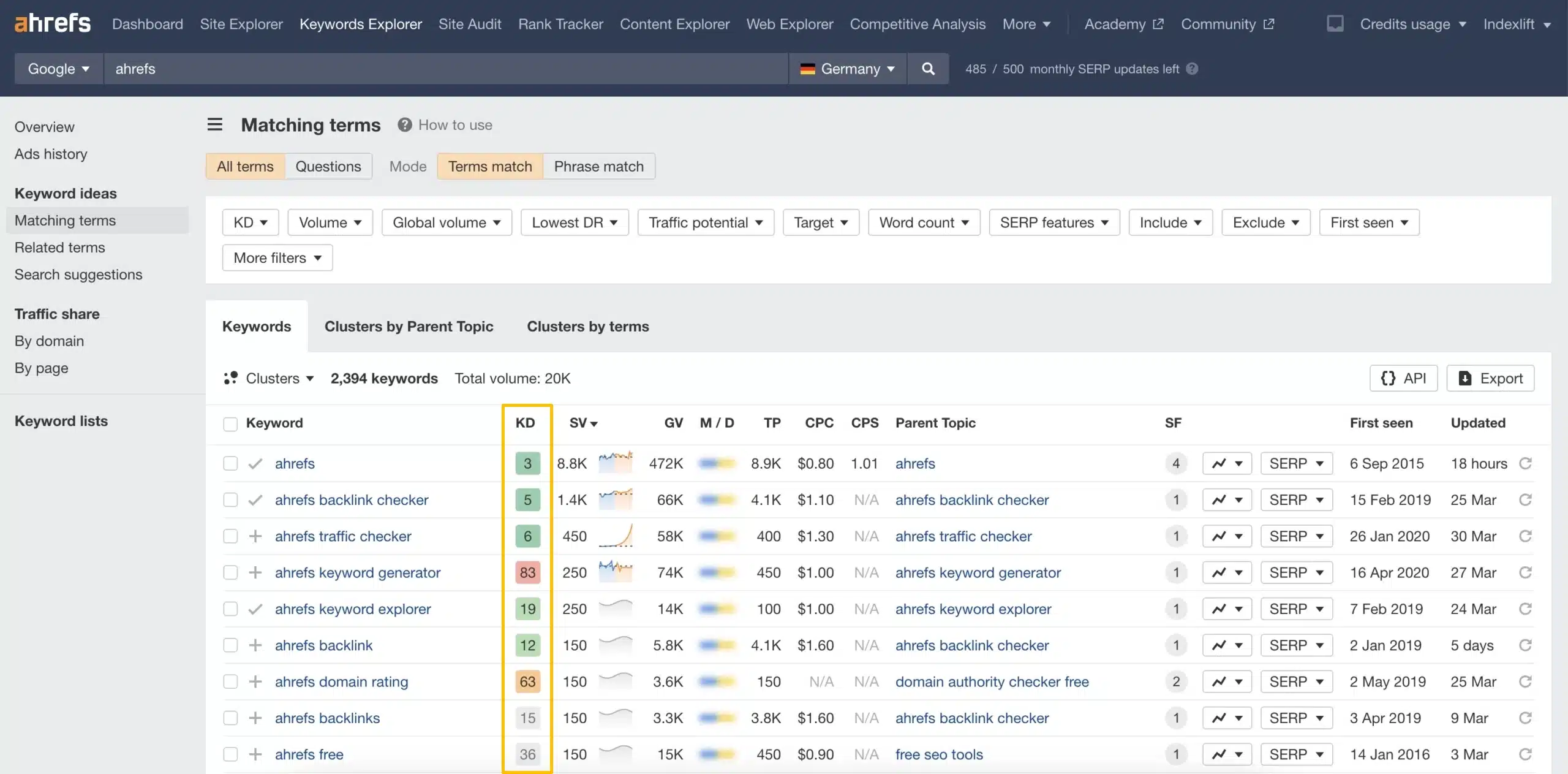The image size is (1568, 774).
Task: Open trend chart for ahrefs row
Action: tap(1227, 463)
